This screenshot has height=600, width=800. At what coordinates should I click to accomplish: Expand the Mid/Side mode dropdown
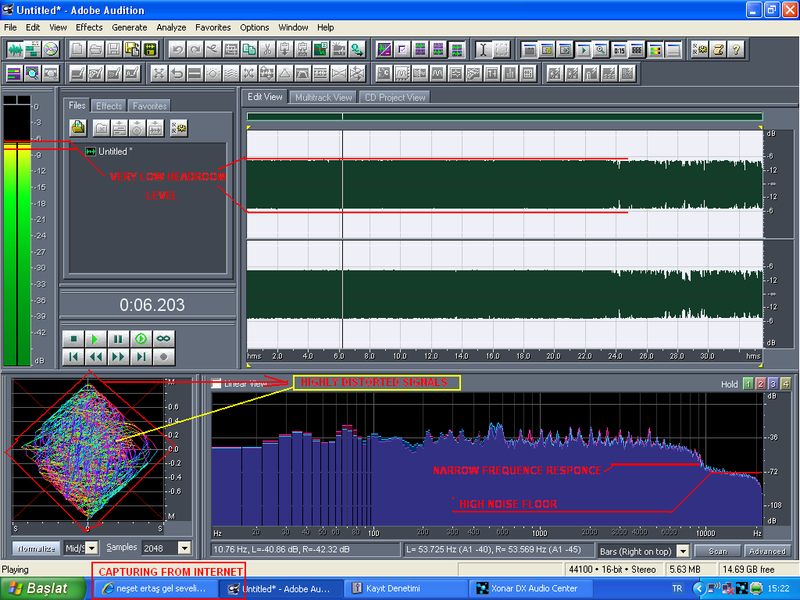[92, 548]
